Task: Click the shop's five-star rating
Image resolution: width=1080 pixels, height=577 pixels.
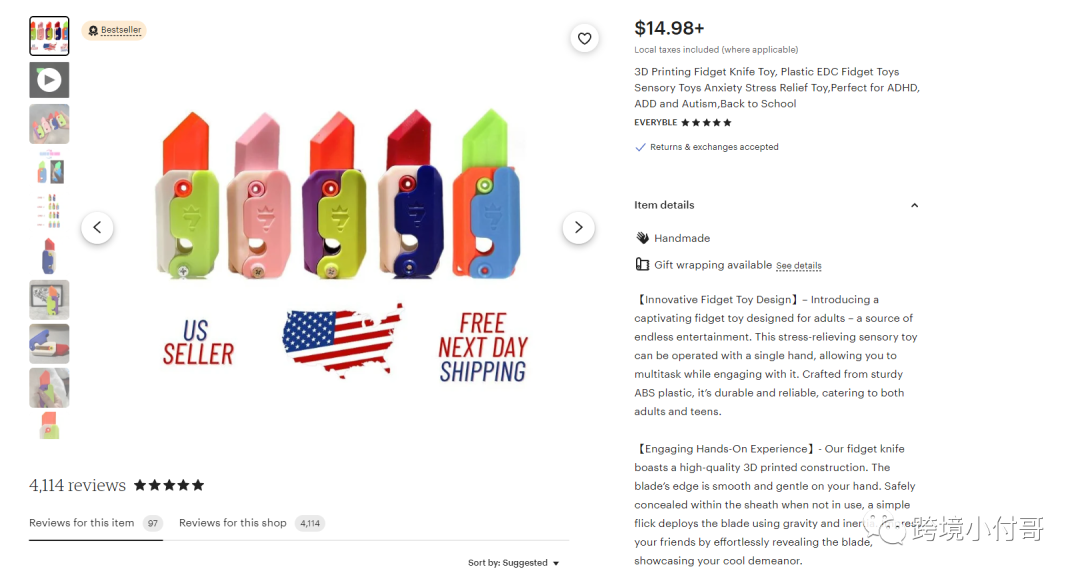Action: [x=706, y=123]
